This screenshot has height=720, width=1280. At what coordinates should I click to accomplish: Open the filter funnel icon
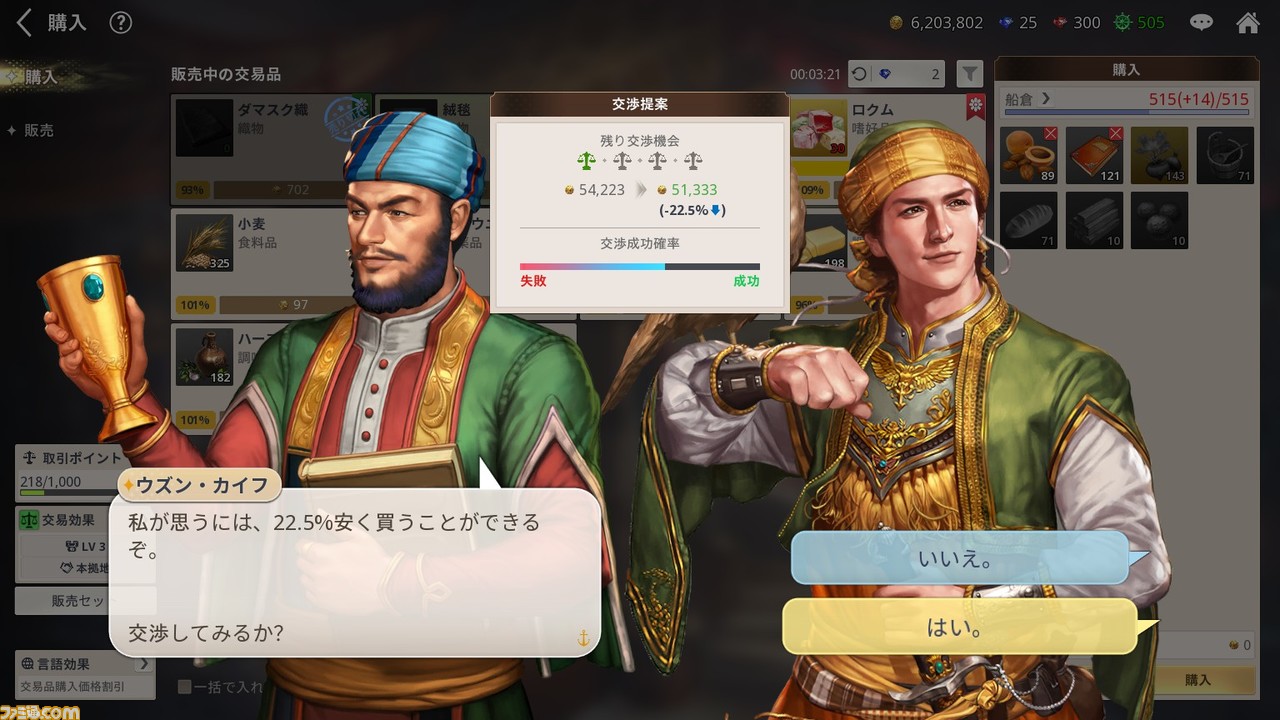click(x=970, y=74)
